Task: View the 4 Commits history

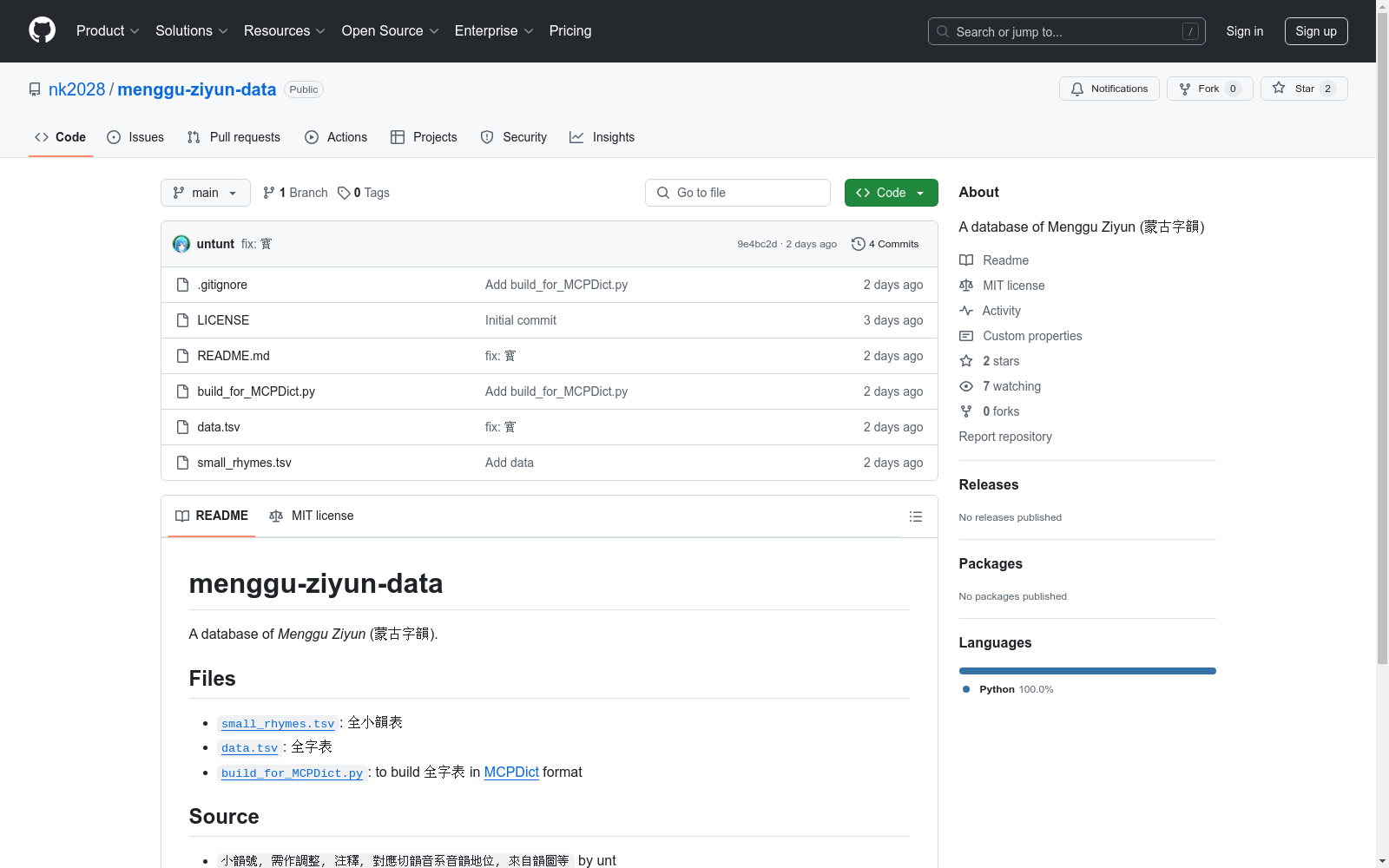Action: pyautogui.click(x=885, y=244)
